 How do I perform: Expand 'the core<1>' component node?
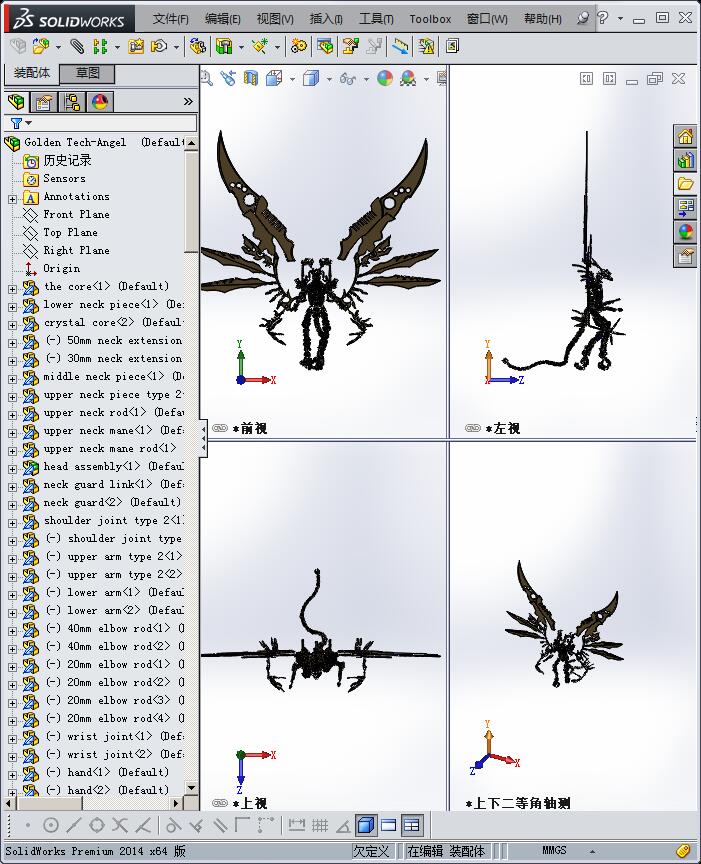click(12, 289)
